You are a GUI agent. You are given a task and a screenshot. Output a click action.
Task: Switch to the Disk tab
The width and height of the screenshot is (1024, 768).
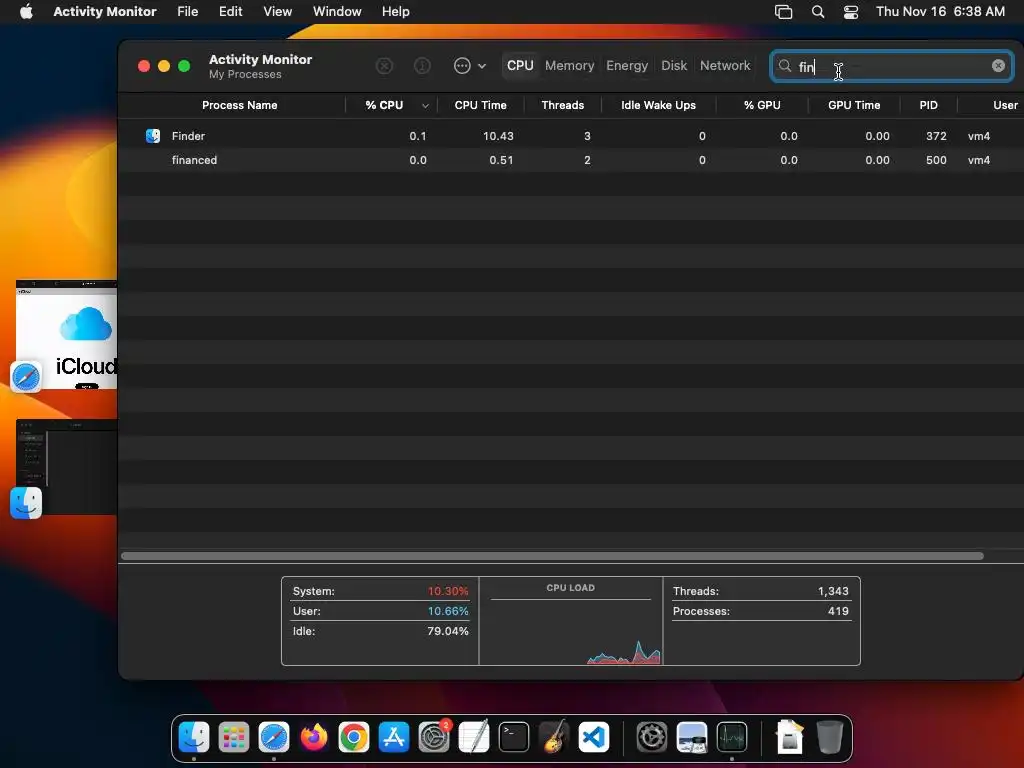674,66
